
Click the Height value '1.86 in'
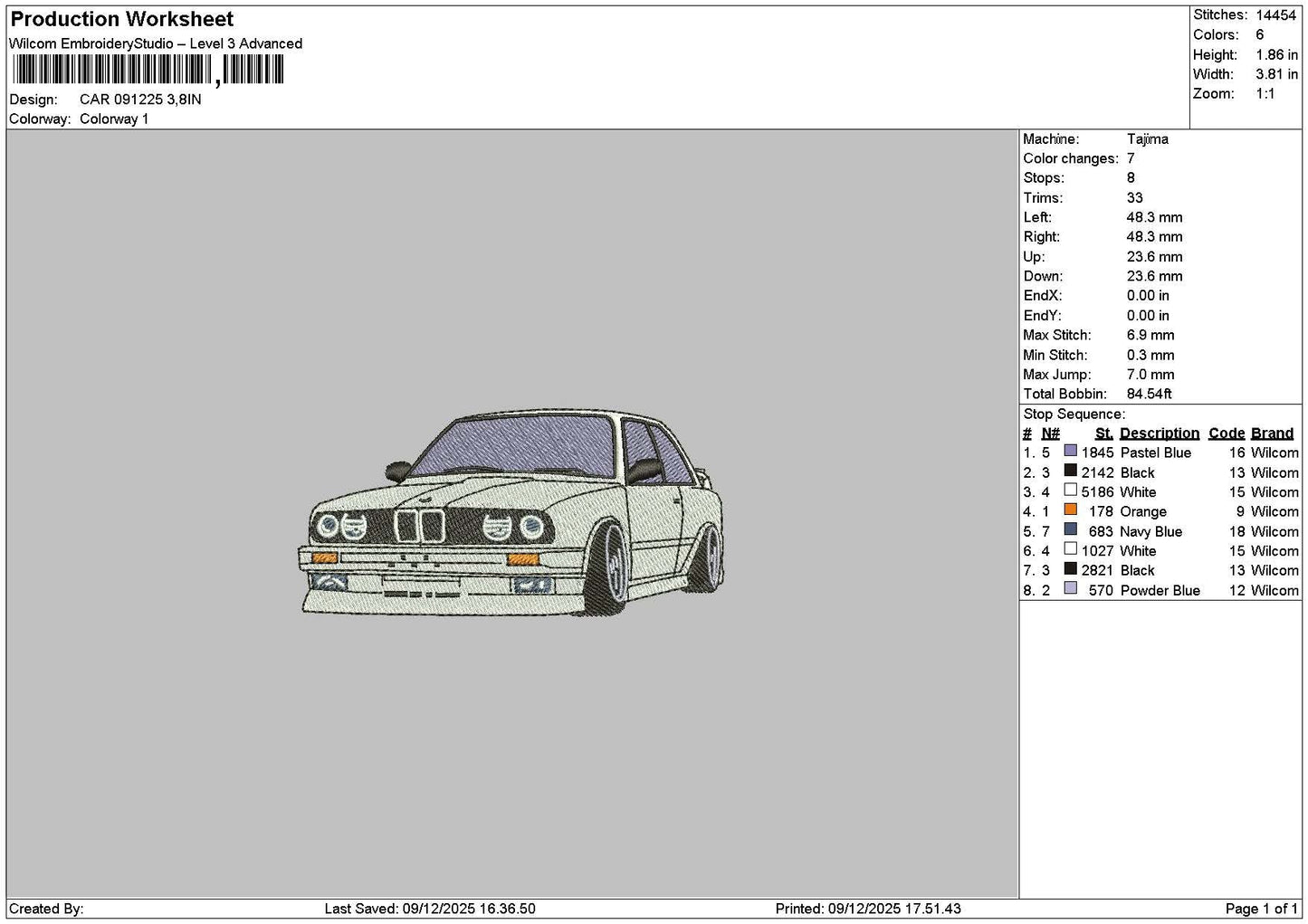[x=1276, y=54]
